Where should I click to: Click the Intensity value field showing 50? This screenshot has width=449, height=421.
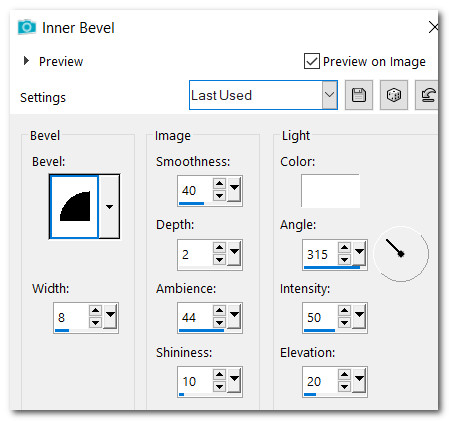point(321,317)
